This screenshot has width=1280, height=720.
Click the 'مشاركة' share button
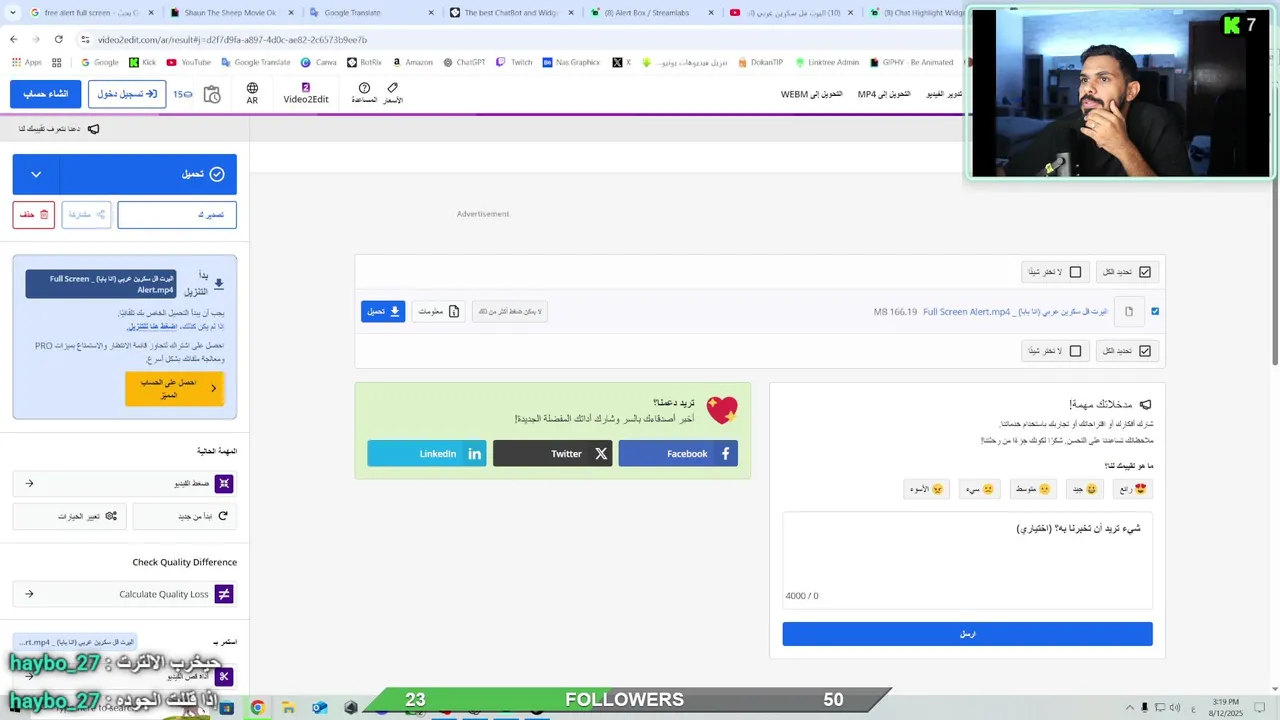86,214
